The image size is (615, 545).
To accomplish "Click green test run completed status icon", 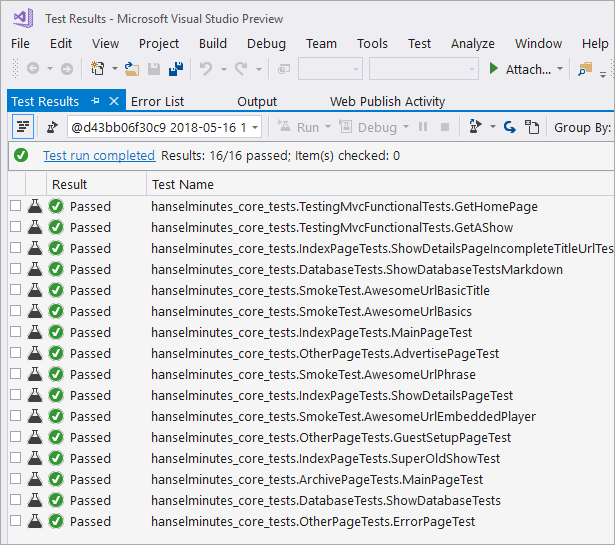I will [x=21, y=155].
